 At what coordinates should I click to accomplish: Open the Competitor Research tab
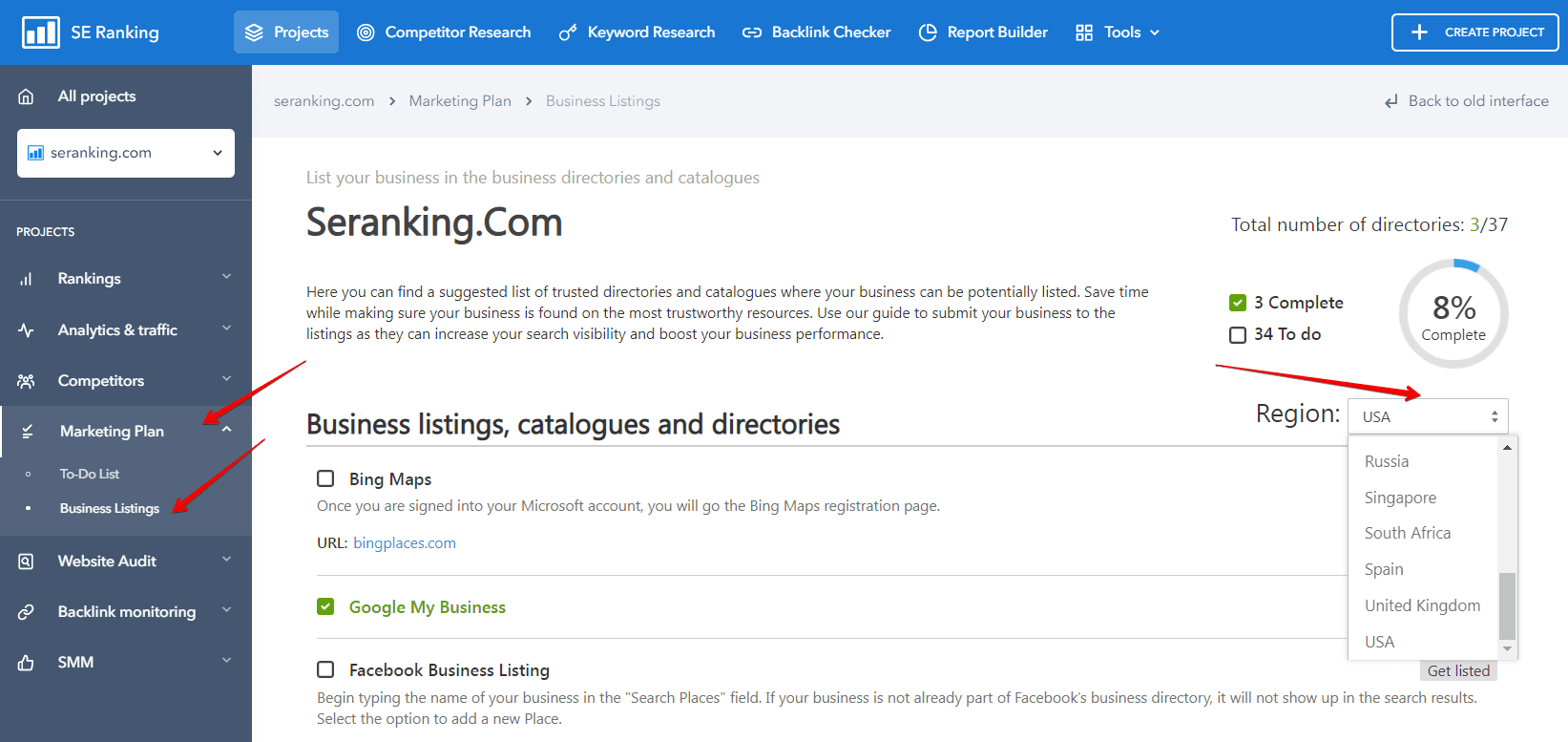[444, 32]
